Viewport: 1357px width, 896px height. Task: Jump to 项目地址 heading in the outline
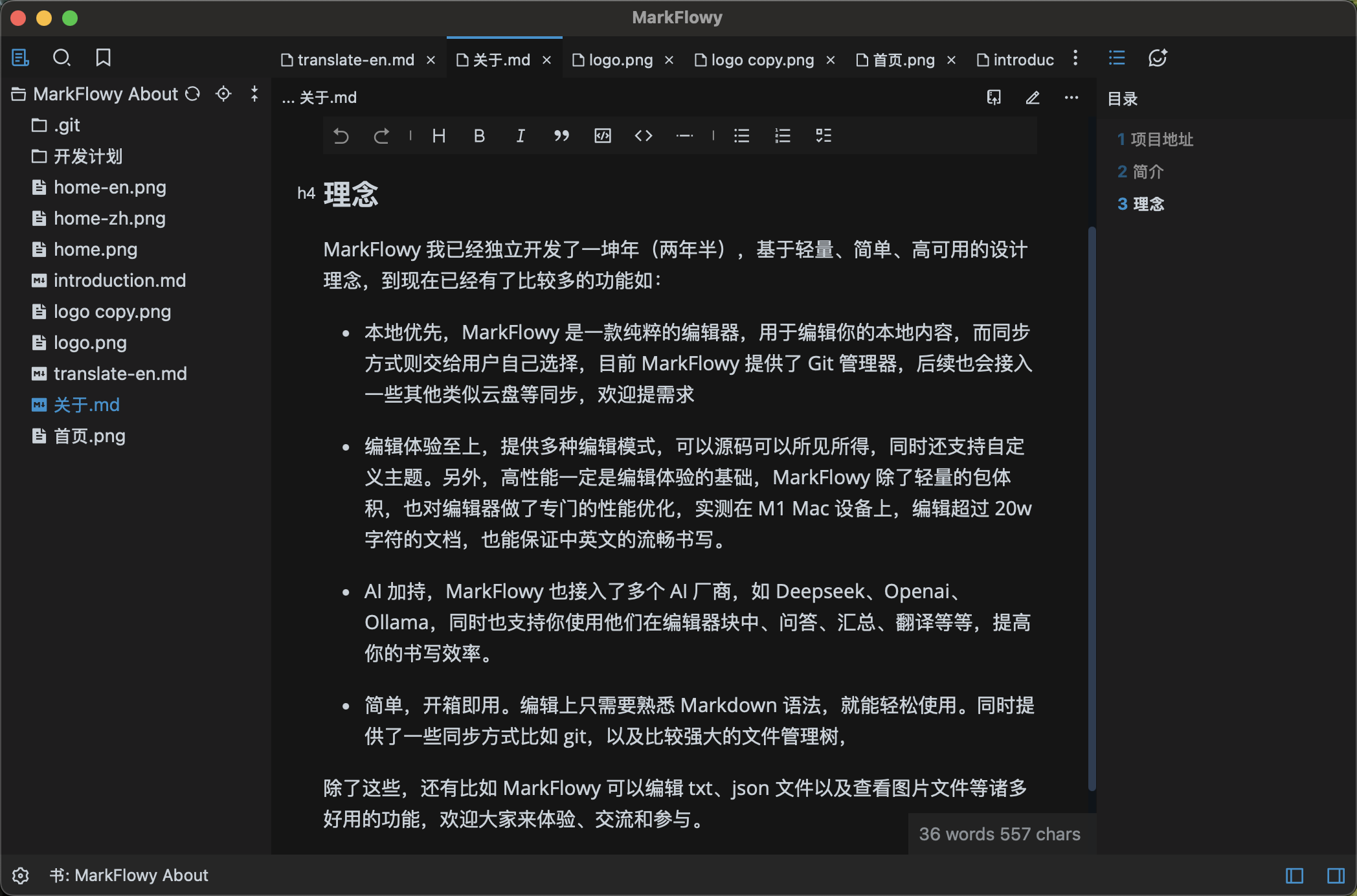[1161, 139]
